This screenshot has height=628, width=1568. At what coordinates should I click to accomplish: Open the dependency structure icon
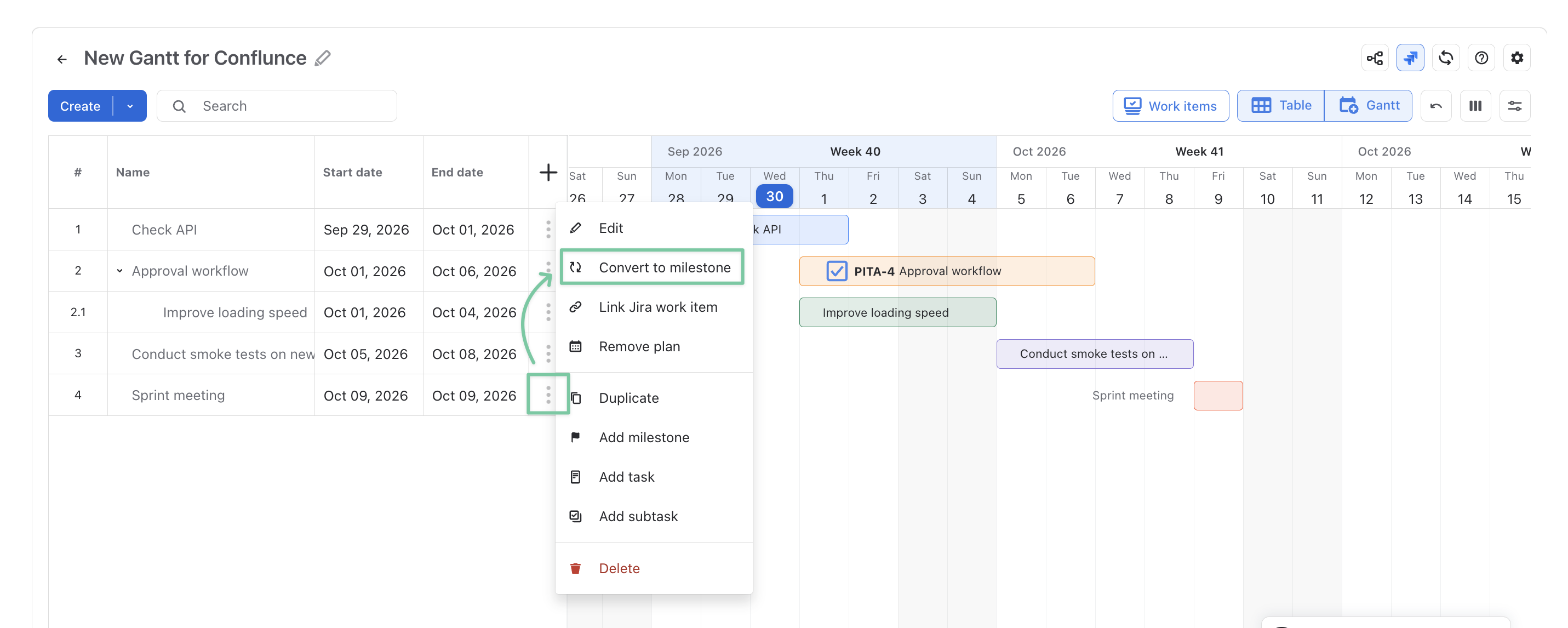pyautogui.click(x=1375, y=58)
